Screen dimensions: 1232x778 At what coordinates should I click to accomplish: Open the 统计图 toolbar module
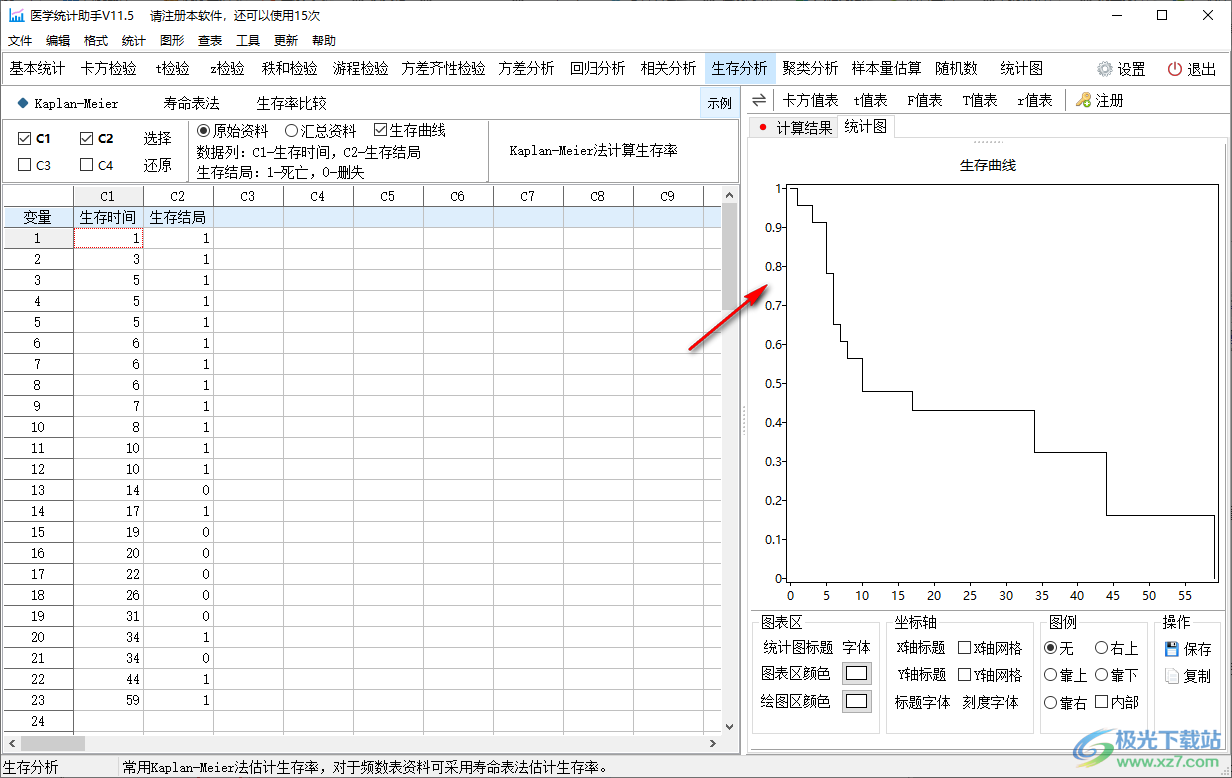(1022, 68)
